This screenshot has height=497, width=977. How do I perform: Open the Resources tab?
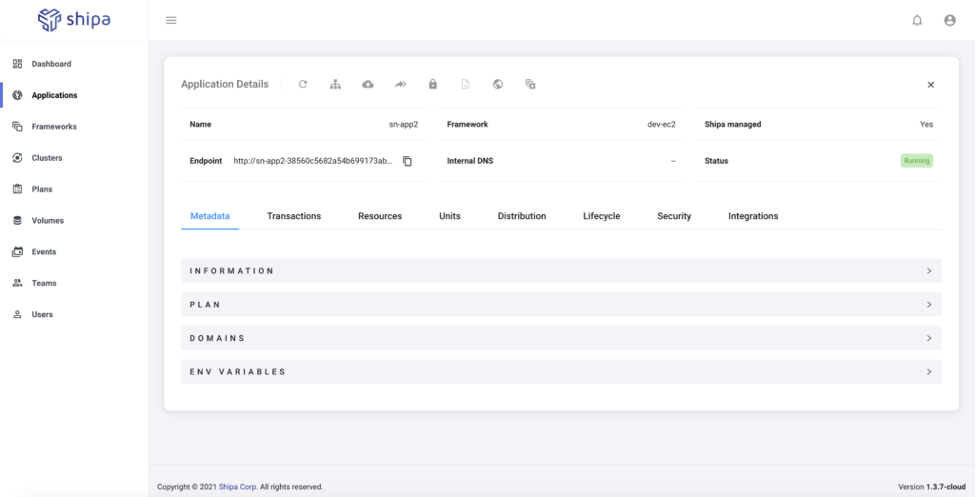(380, 216)
